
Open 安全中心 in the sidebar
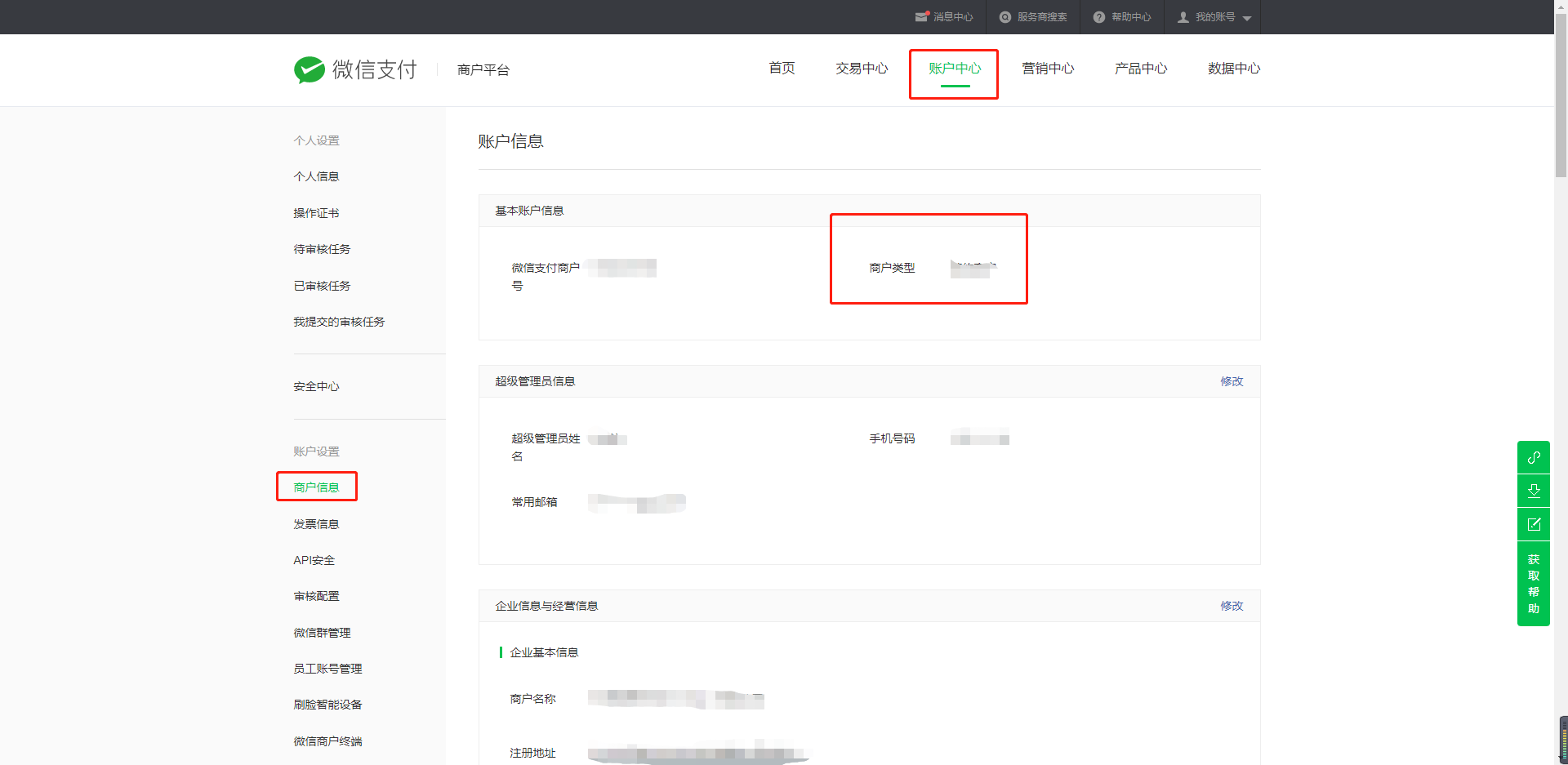point(316,385)
